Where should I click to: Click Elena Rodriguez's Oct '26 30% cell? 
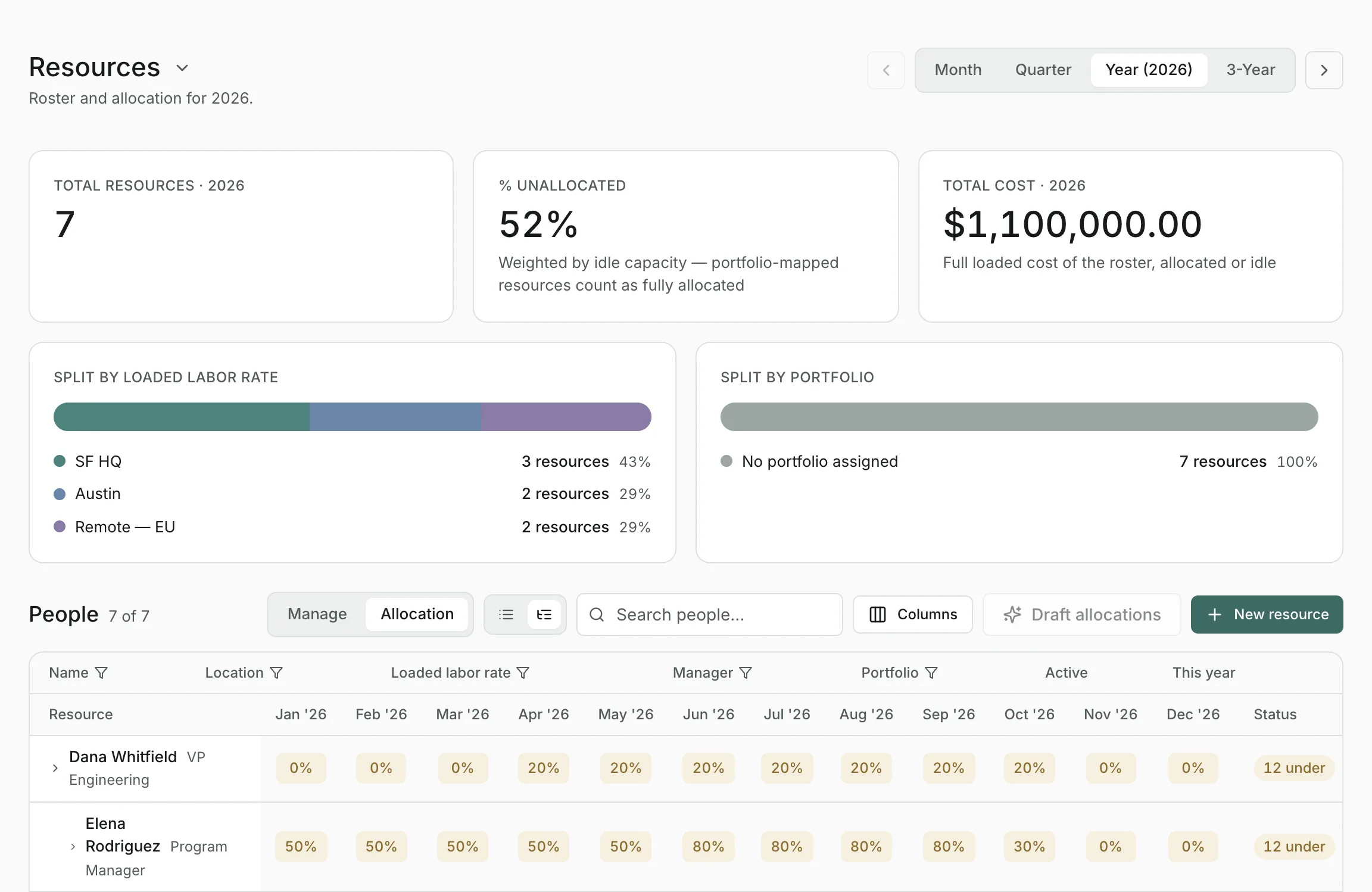click(1029, 847)
